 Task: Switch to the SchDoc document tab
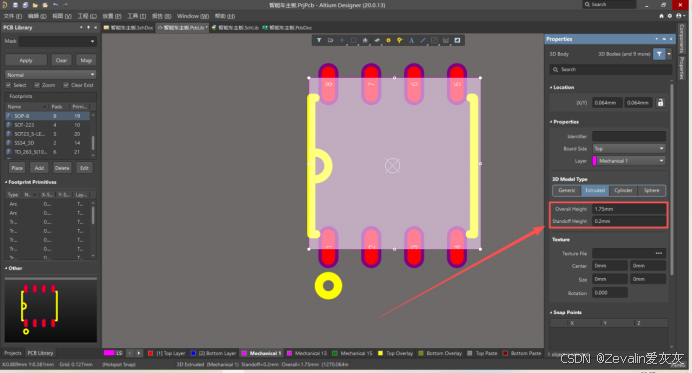point(128,27)
